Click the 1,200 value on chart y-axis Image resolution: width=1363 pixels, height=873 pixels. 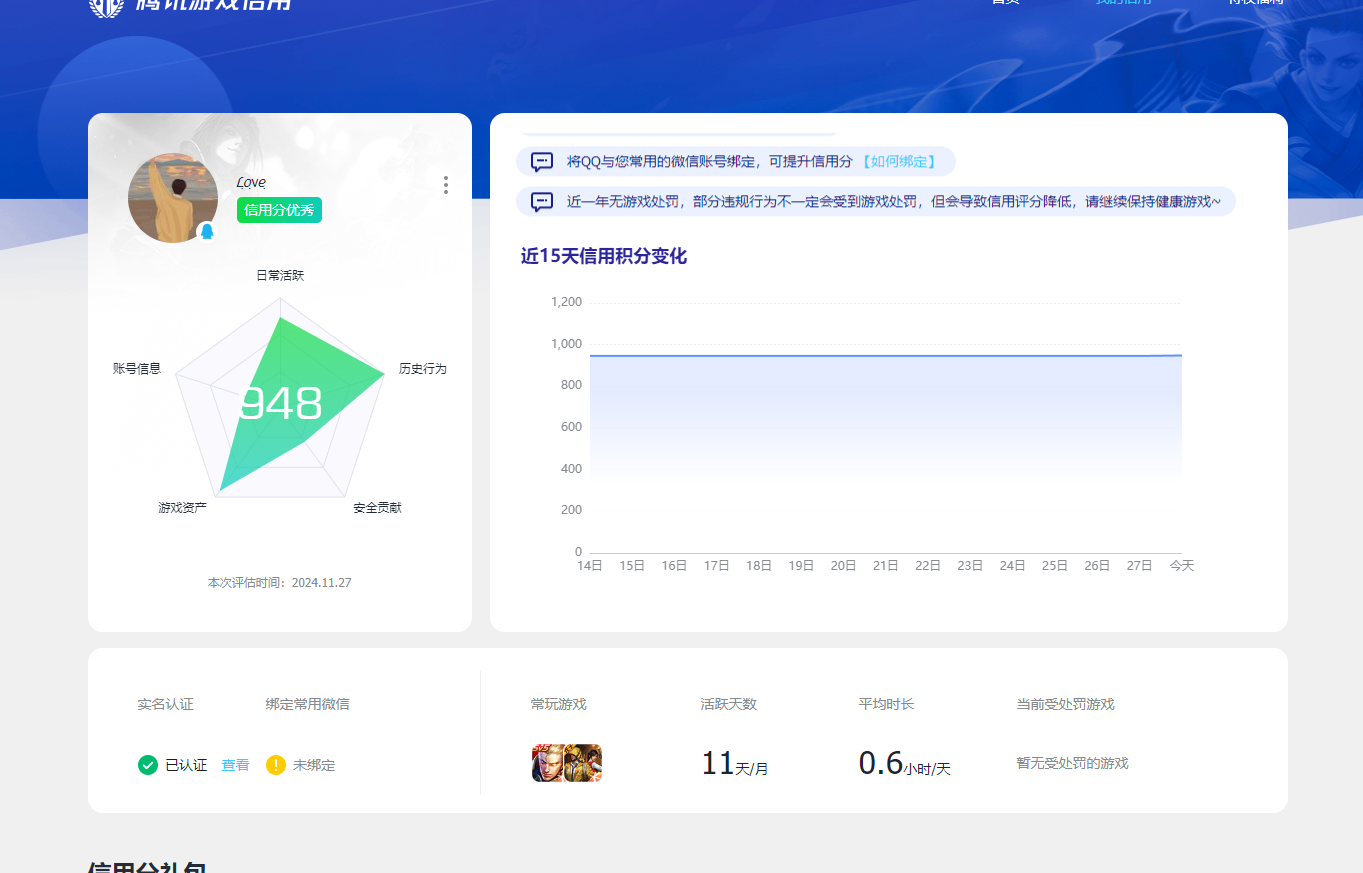tap(566, 302)
